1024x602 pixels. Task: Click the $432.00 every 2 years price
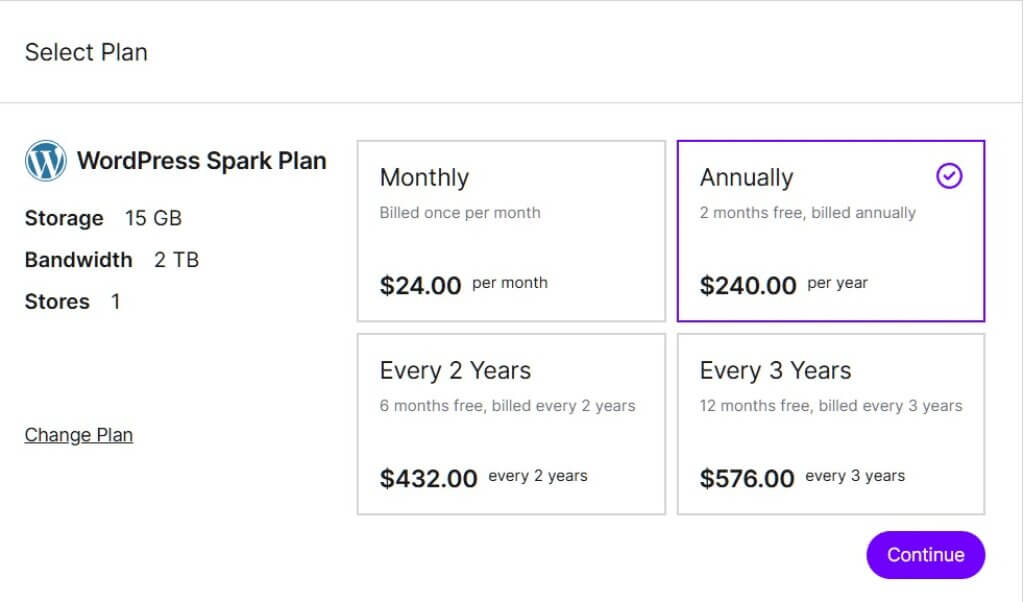483,478
